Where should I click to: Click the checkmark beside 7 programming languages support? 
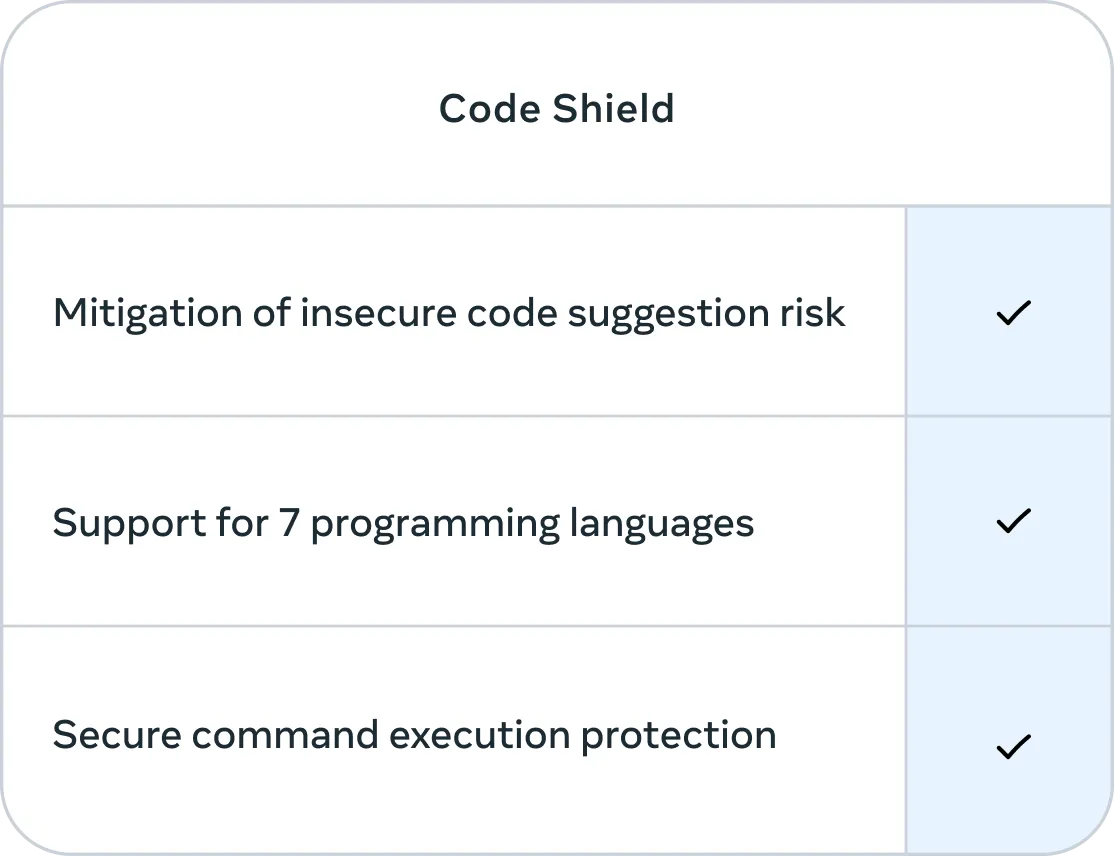(1012, 521)
